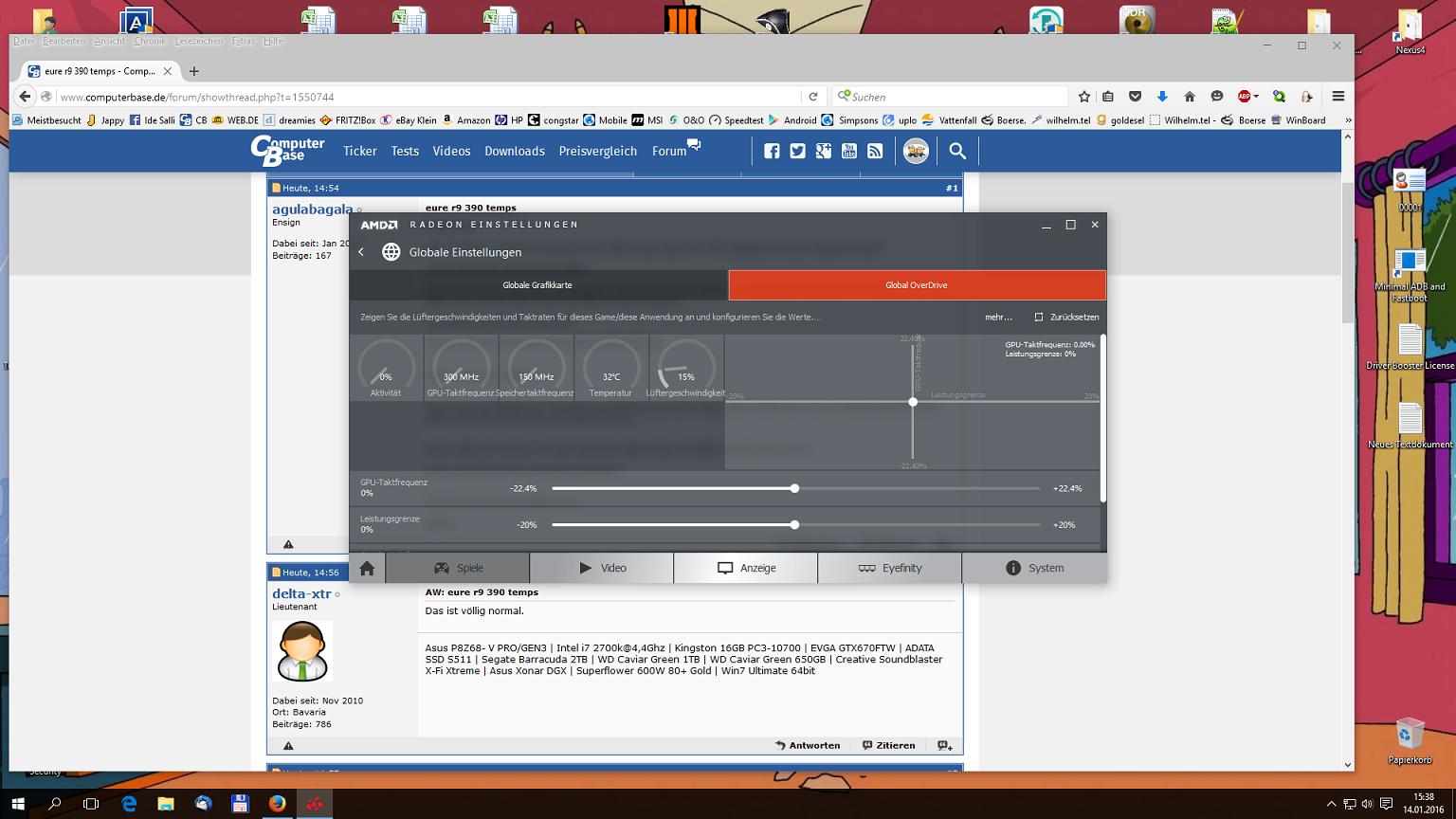Open the Spiele tab in Radeon Settings
This screenshot has height=819, width=1456.
click(x=458, y=568)
